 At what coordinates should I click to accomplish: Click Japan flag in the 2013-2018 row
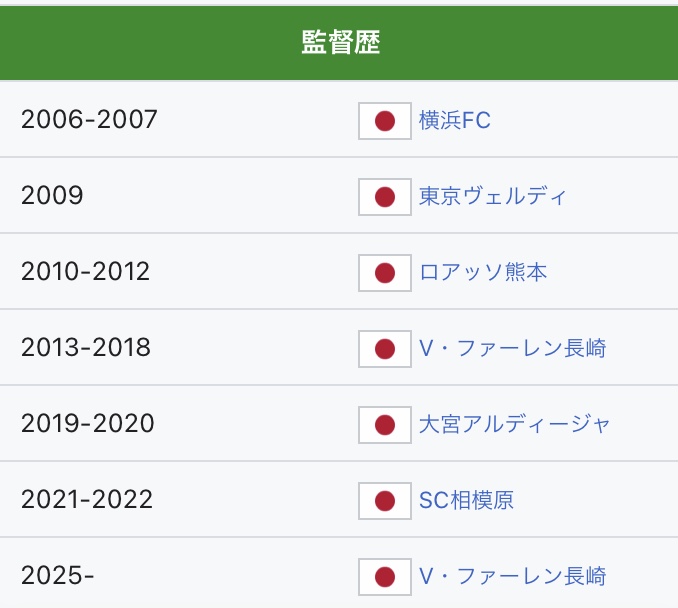pos(385,349)
